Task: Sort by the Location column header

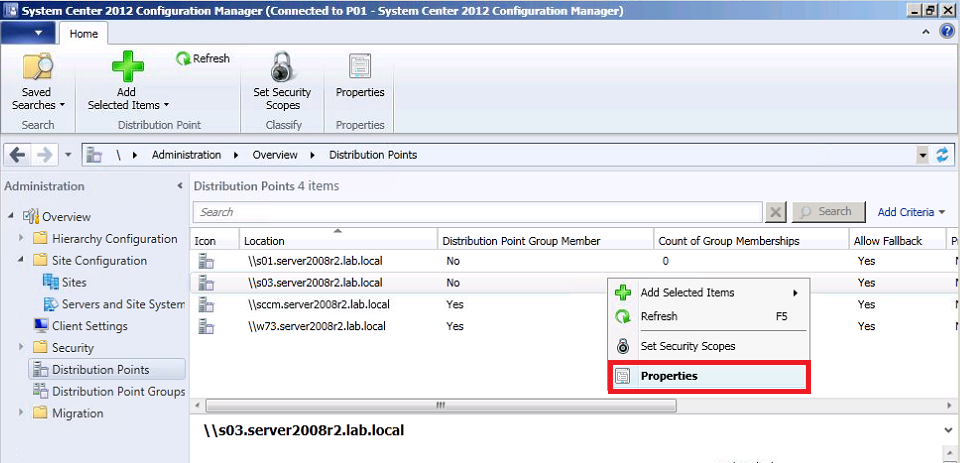Action: [339, 240]
